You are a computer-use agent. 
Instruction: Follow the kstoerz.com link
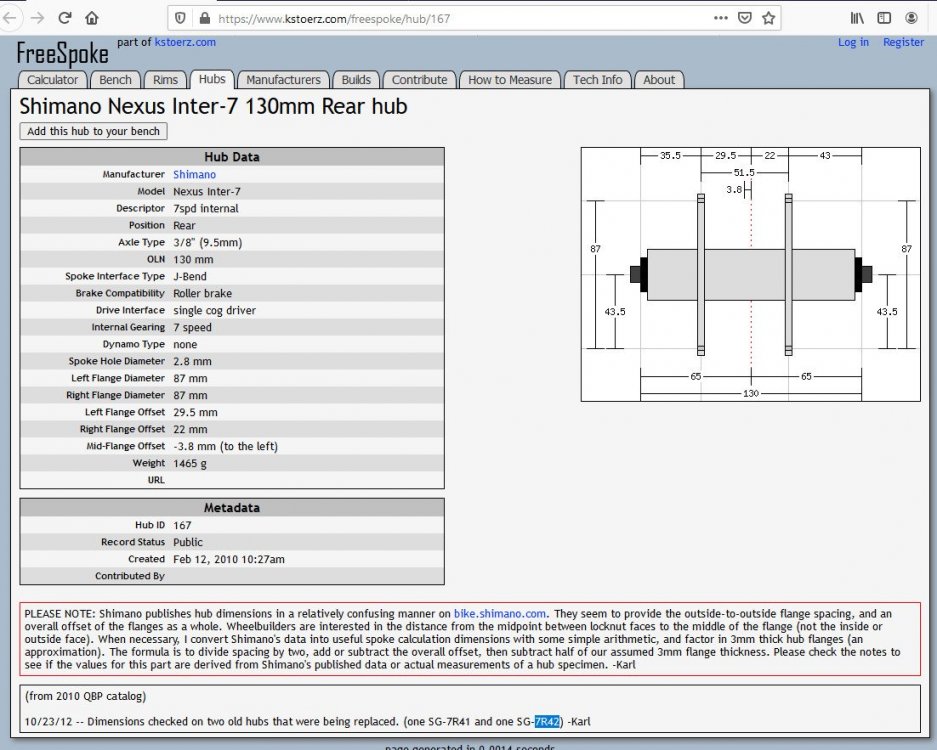(x=185, y=42)
